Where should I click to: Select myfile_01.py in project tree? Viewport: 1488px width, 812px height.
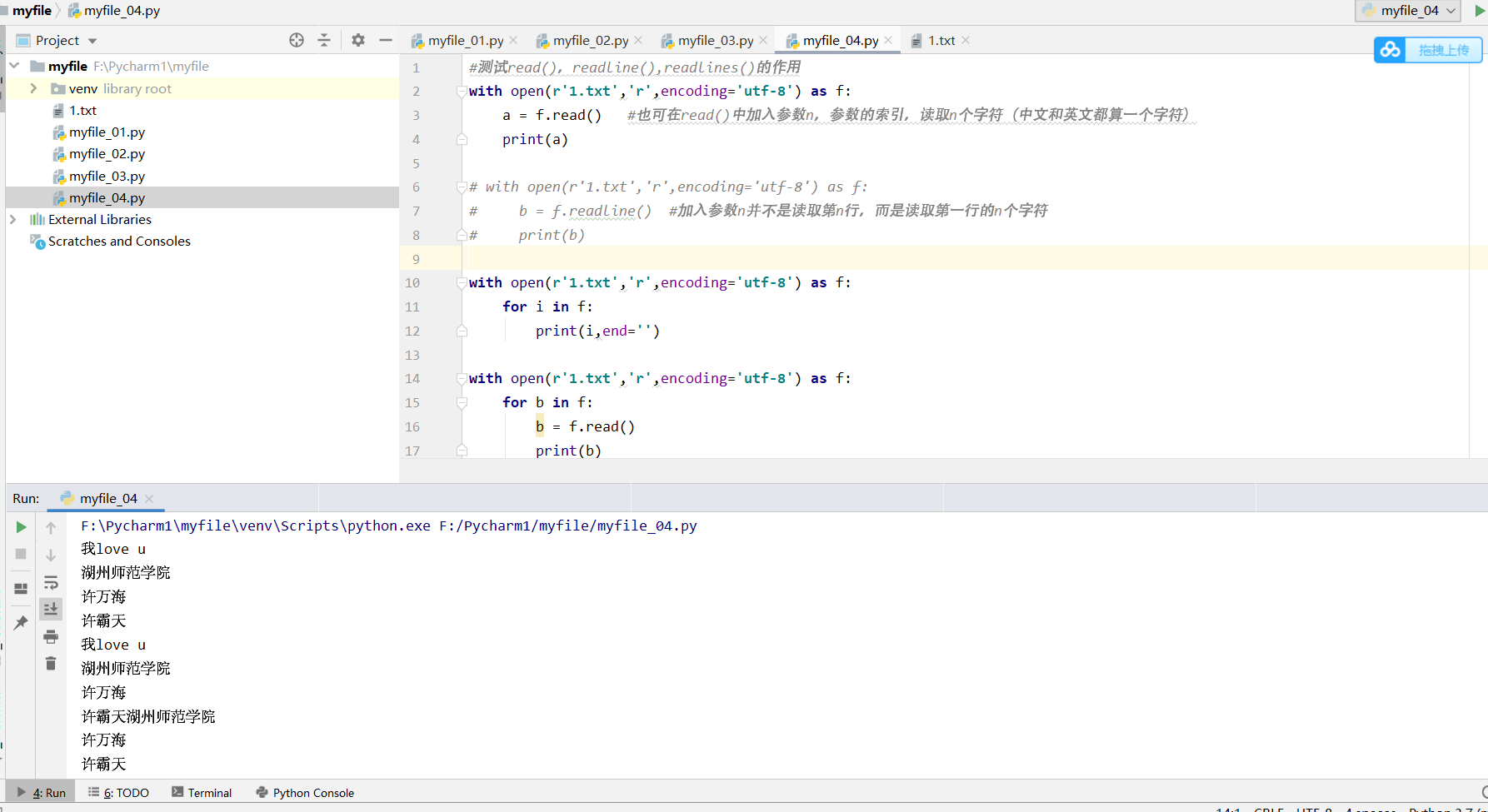click(x=107, y=132)
